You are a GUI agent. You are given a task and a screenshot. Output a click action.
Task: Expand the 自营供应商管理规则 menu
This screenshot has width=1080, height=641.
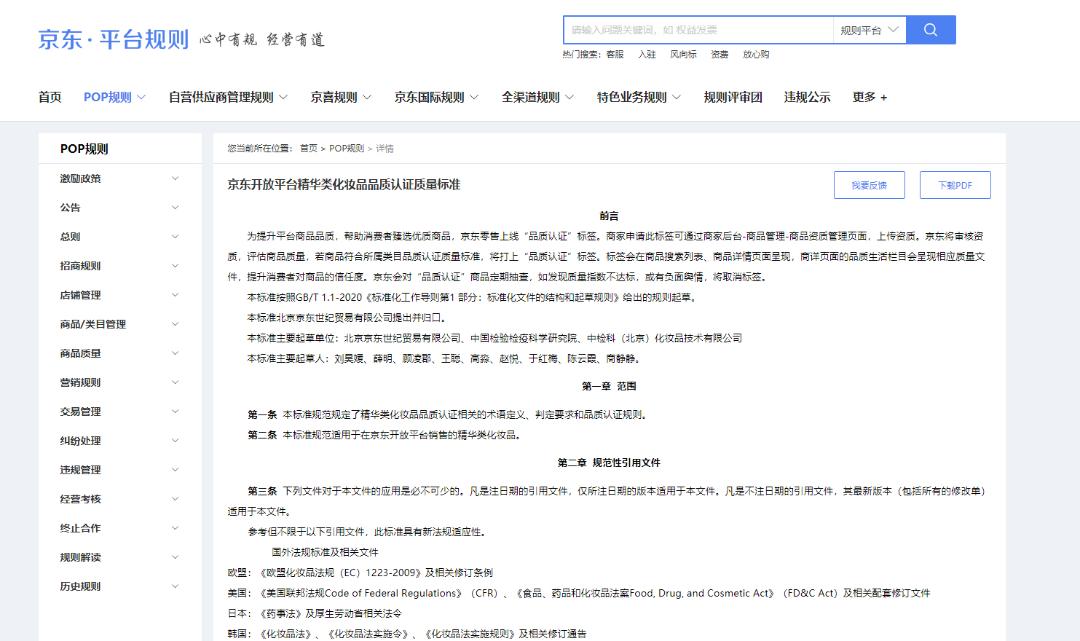tap(227, 97)
